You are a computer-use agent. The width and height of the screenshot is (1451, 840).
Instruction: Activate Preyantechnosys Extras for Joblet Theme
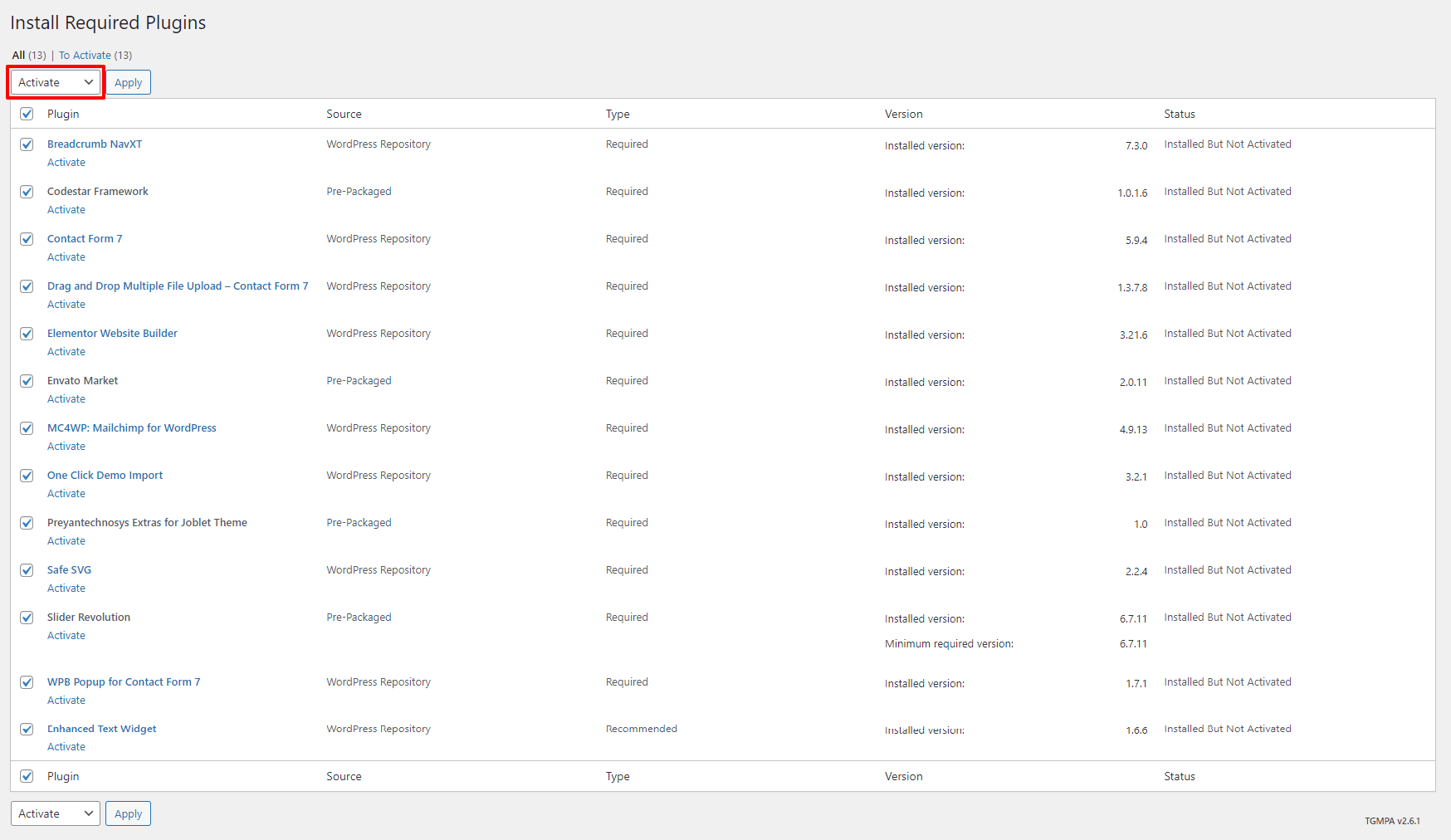coord(66,541)
